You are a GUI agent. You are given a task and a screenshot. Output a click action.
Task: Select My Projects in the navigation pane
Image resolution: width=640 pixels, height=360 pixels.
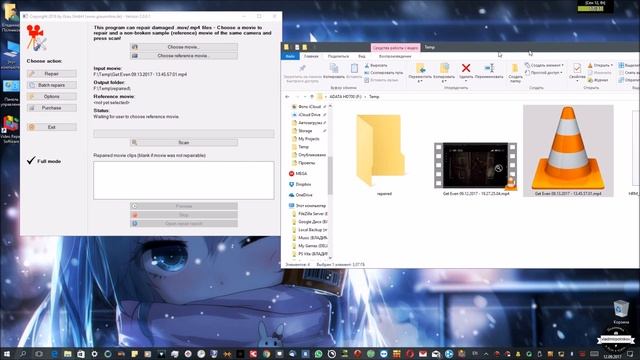coord(309,139)
